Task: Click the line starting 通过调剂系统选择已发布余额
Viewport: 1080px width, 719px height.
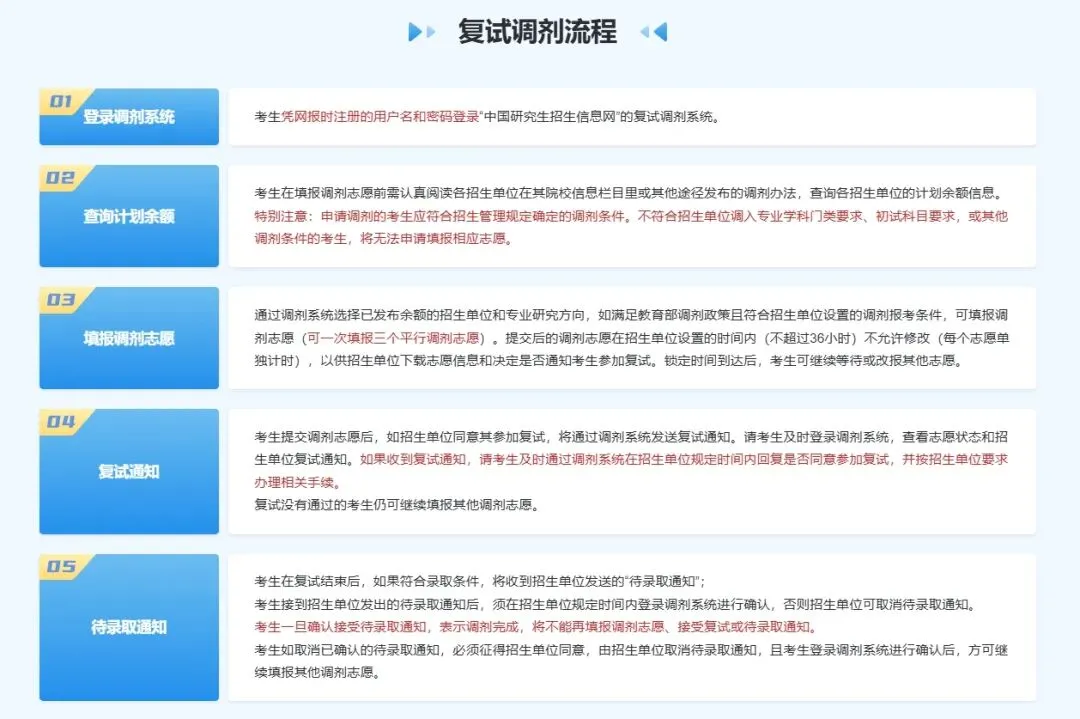Action: click(x=631, y=315)
